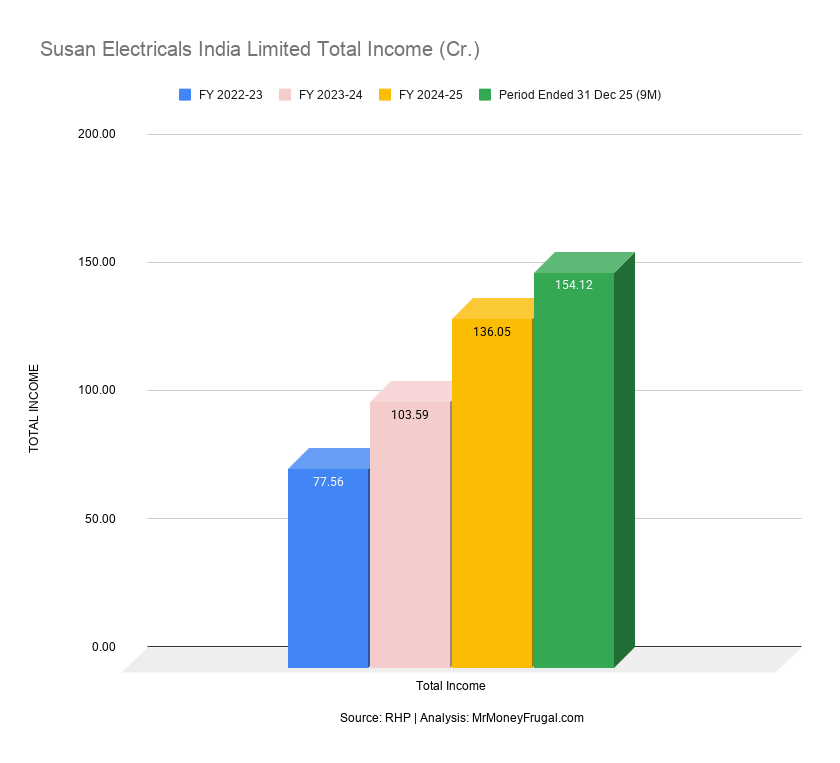The image size is (840, 763).
Task: Click the x-axis category label 'Total Income'
Action: pos(451,686)
